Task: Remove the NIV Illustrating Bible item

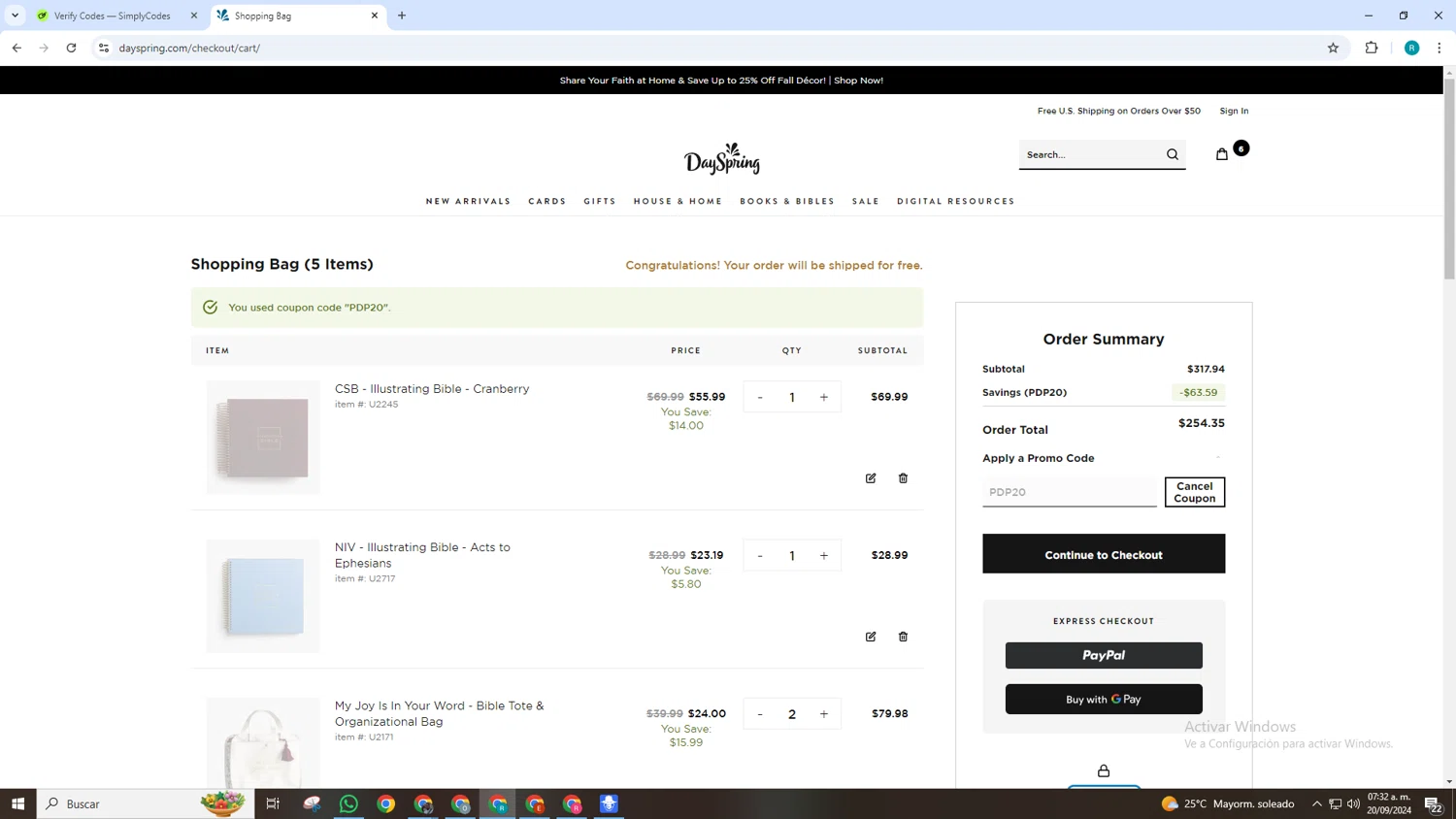Action: tap(903, 637)
